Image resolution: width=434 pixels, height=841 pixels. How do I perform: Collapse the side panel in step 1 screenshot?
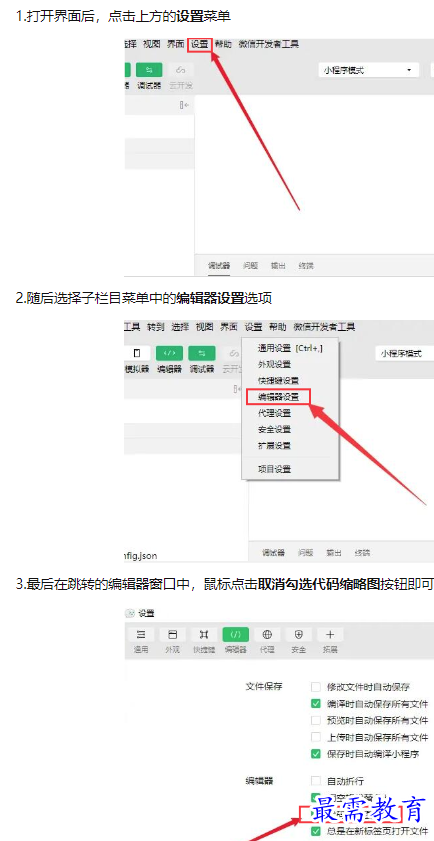click(184, 106)
